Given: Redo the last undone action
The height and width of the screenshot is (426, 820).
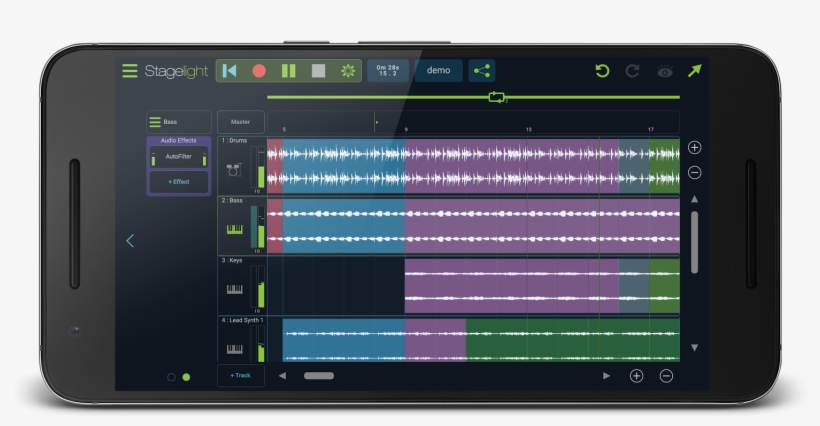Looking at the screenshot, I should click(632, 71).
